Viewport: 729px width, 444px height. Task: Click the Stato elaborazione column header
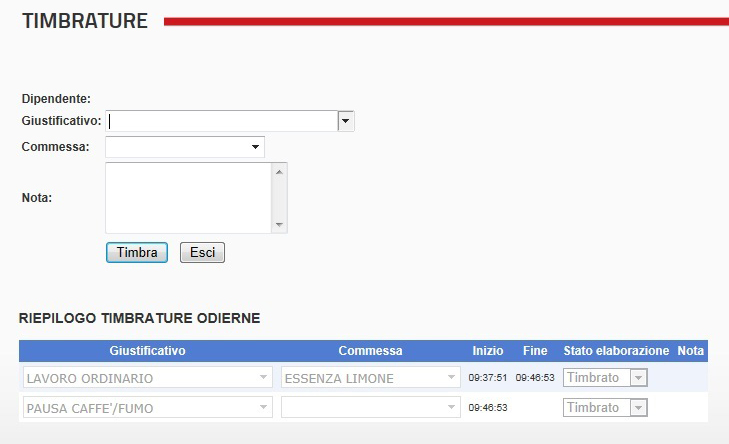pos(616,351)
